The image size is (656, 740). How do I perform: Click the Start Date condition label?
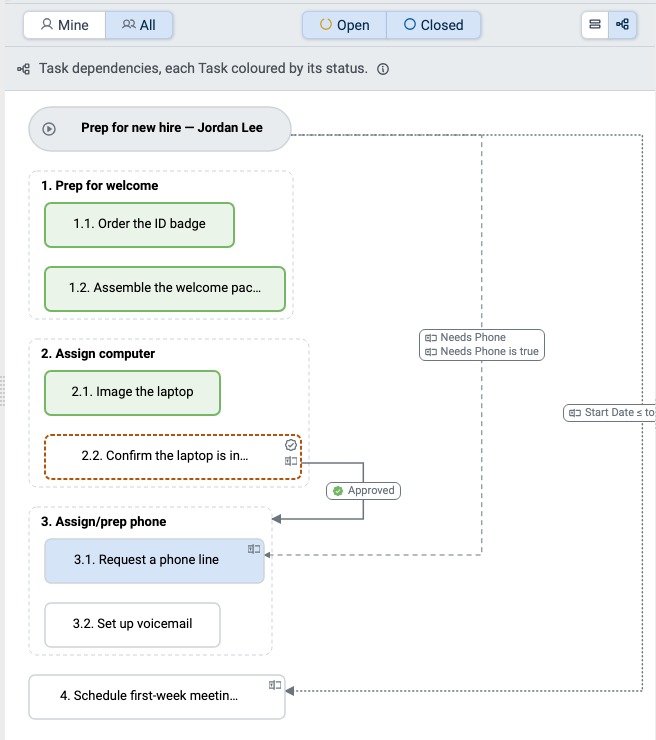coord(609,412)
